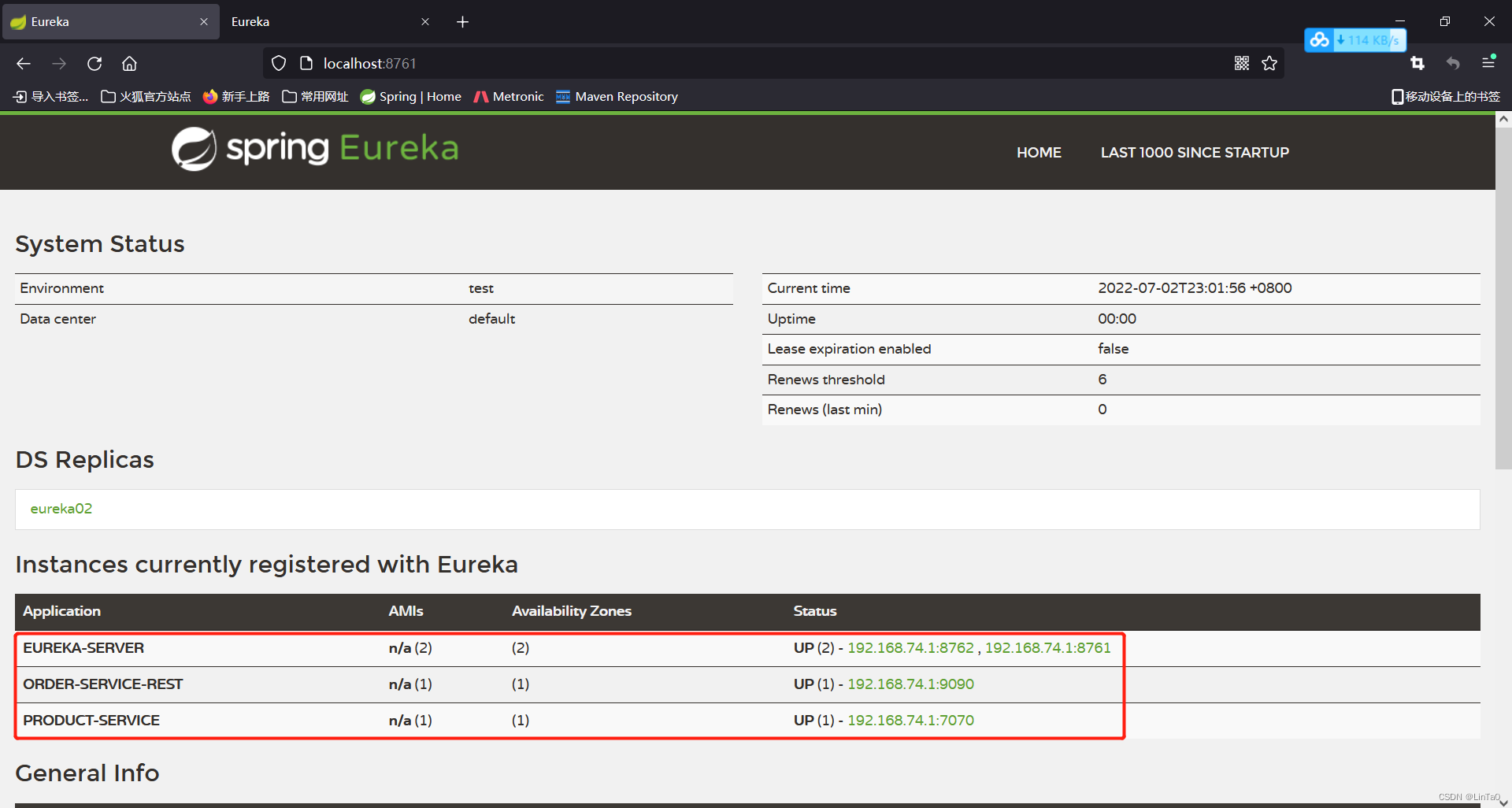Open the 火狐官方站点 bookmark folder
Image resolution: width=1512 pixels, height=808 pixels.
[x=146, y=97]
